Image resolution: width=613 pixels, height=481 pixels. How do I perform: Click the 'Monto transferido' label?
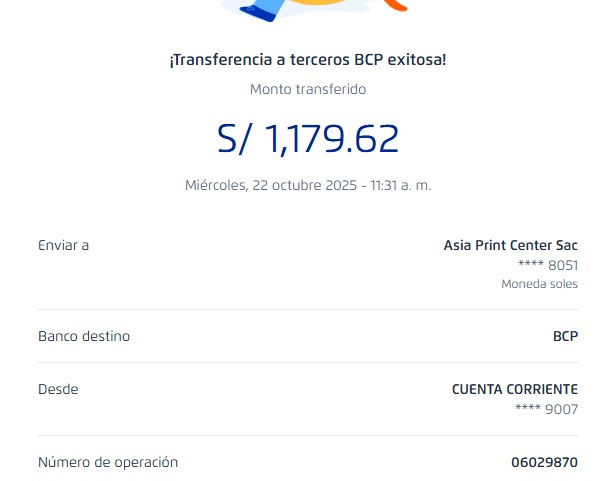(x=308, y=89)
